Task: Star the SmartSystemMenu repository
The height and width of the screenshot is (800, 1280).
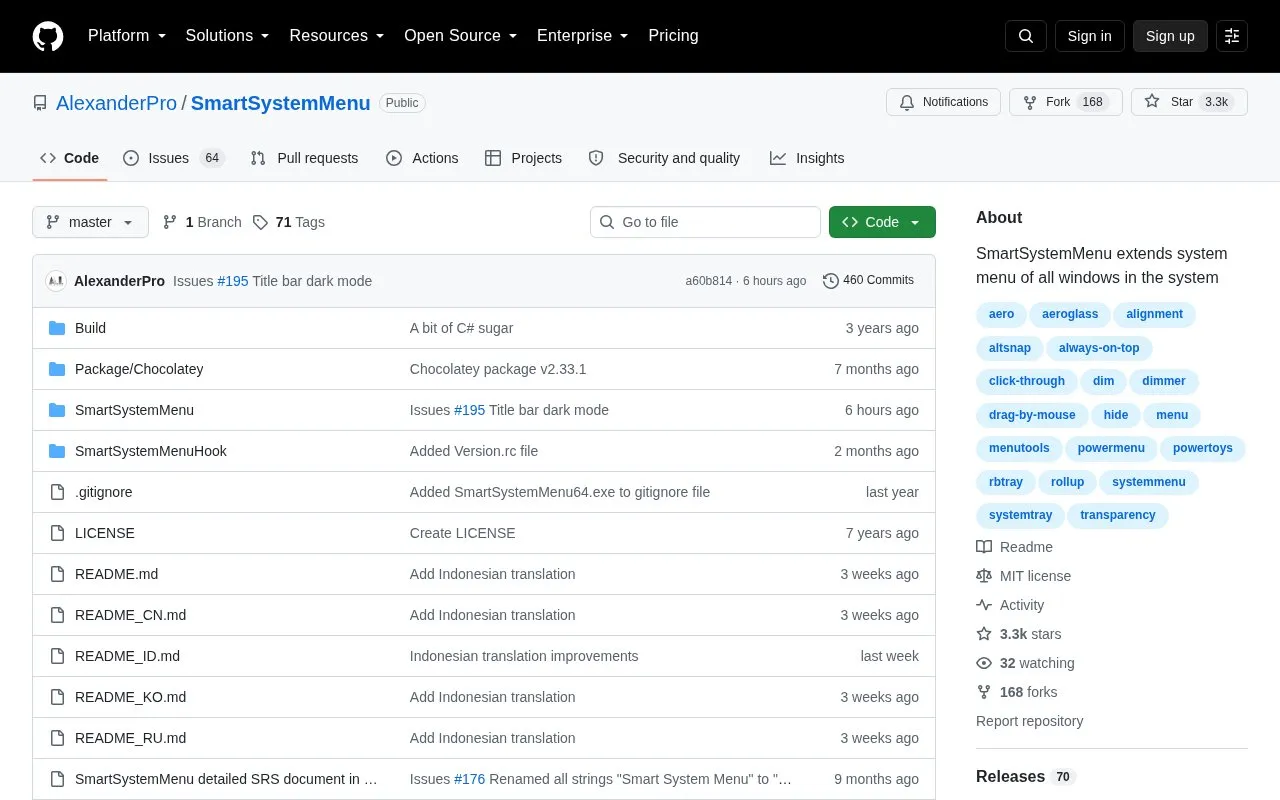Action: click(x=1189, y=102)
